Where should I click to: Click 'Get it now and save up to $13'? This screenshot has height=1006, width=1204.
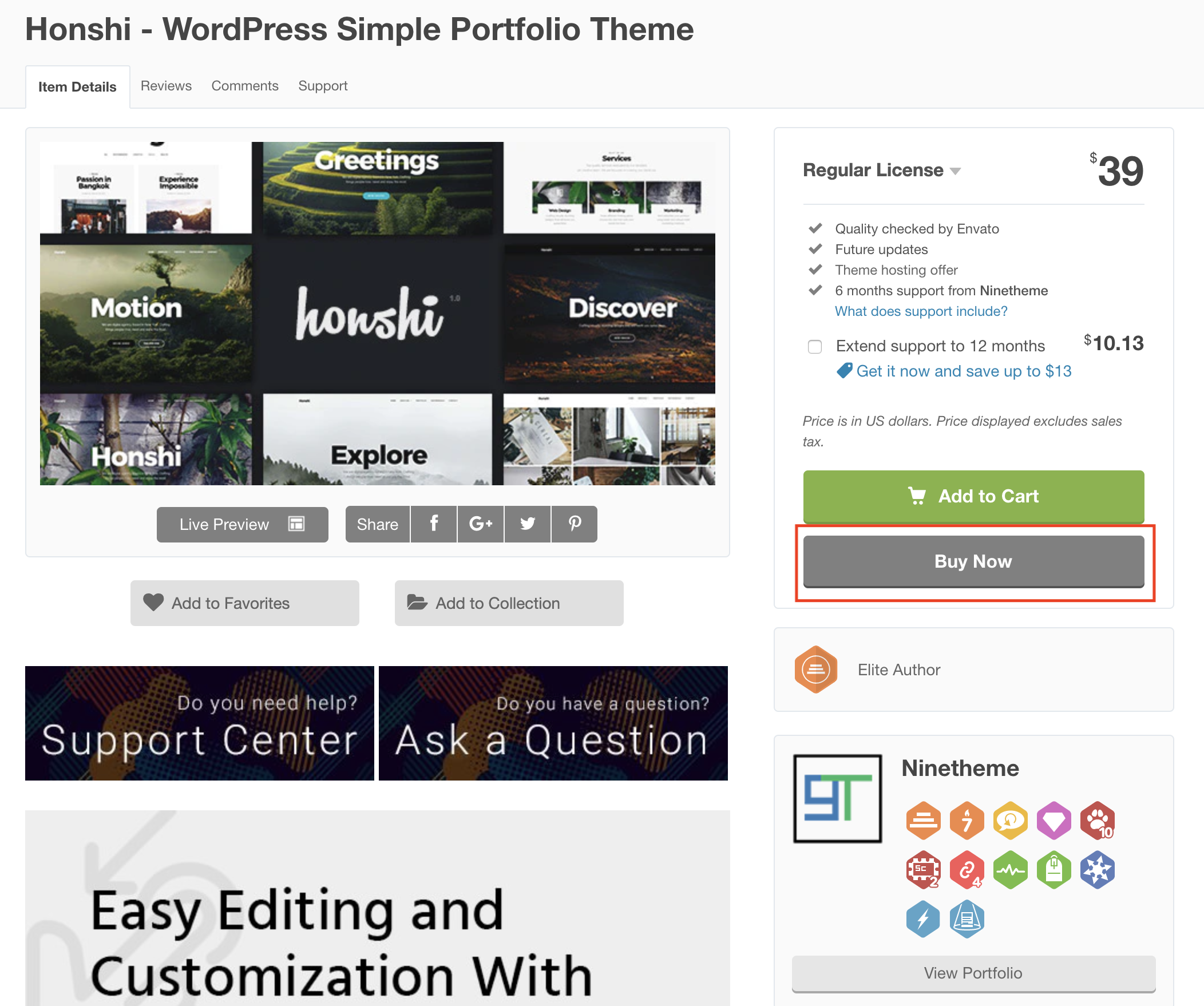[964, 371]
